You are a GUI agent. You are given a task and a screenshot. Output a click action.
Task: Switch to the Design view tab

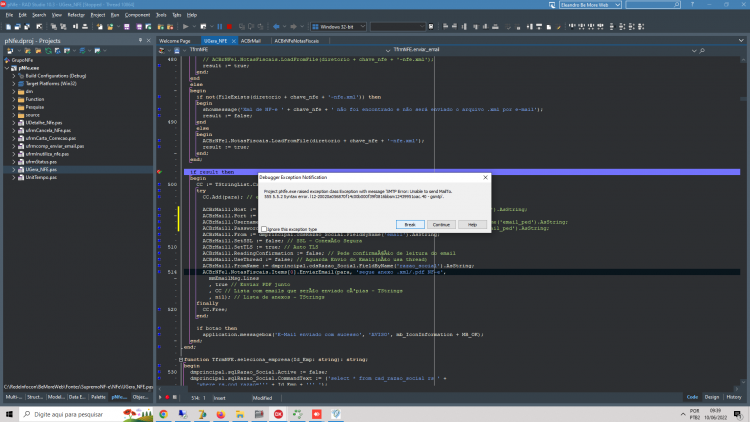pos(712,397)
